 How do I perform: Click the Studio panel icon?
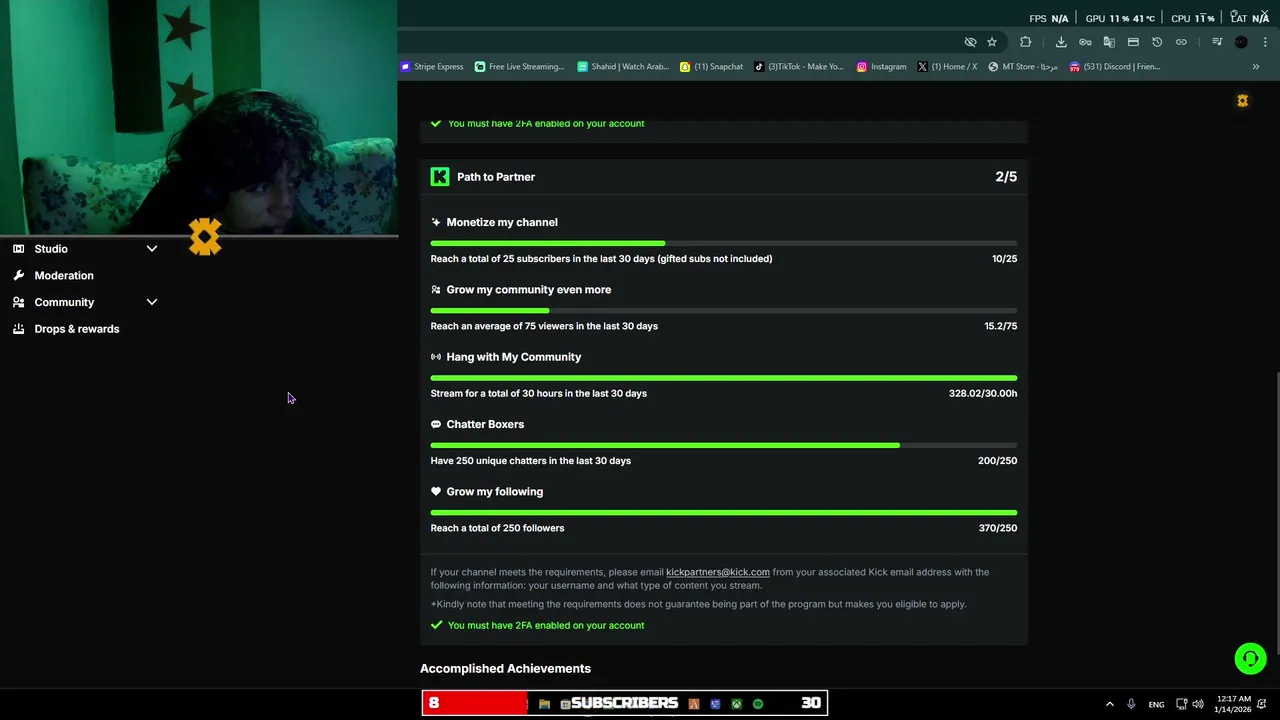pos(18,249)
